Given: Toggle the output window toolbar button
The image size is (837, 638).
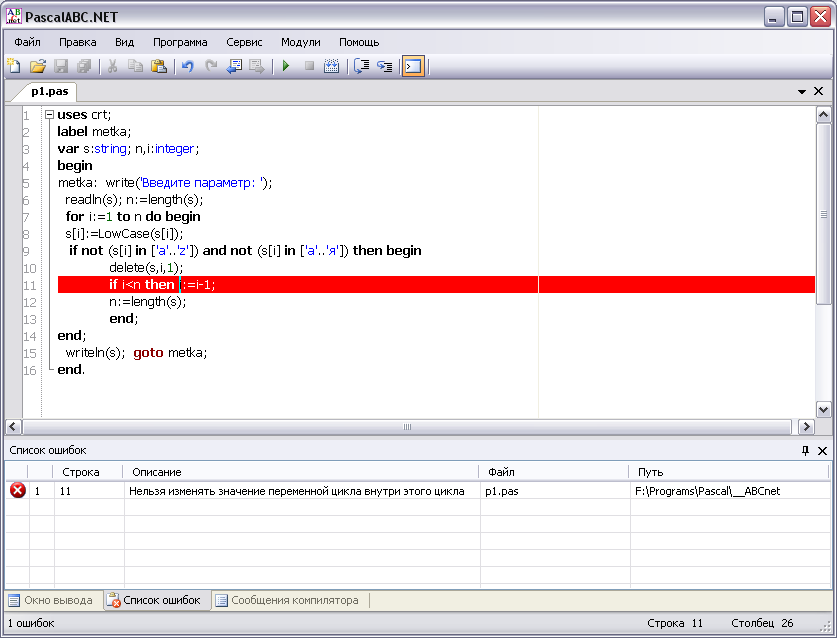Looking at the screenshot, I should (x=412, y=66).
